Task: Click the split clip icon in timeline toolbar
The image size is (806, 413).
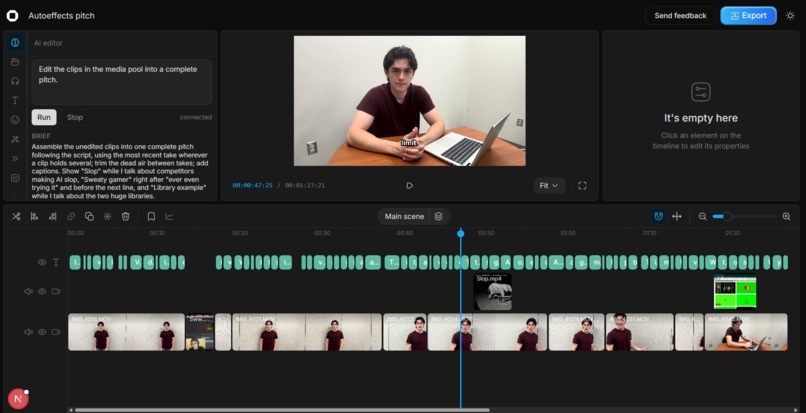Action: click(16, 217)
